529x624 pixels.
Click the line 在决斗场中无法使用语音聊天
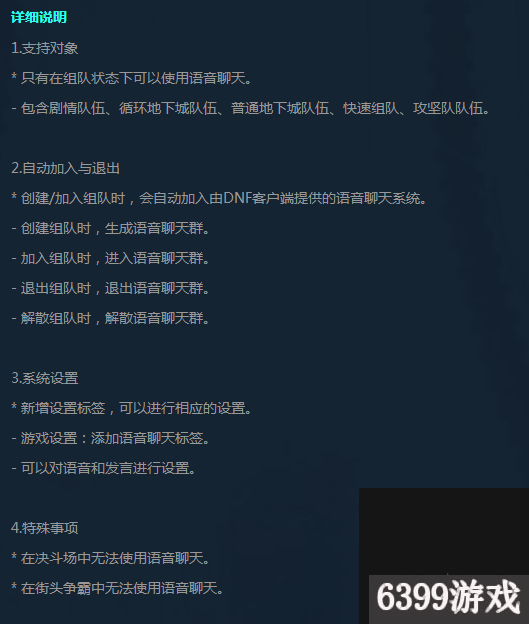pos(110,558)
